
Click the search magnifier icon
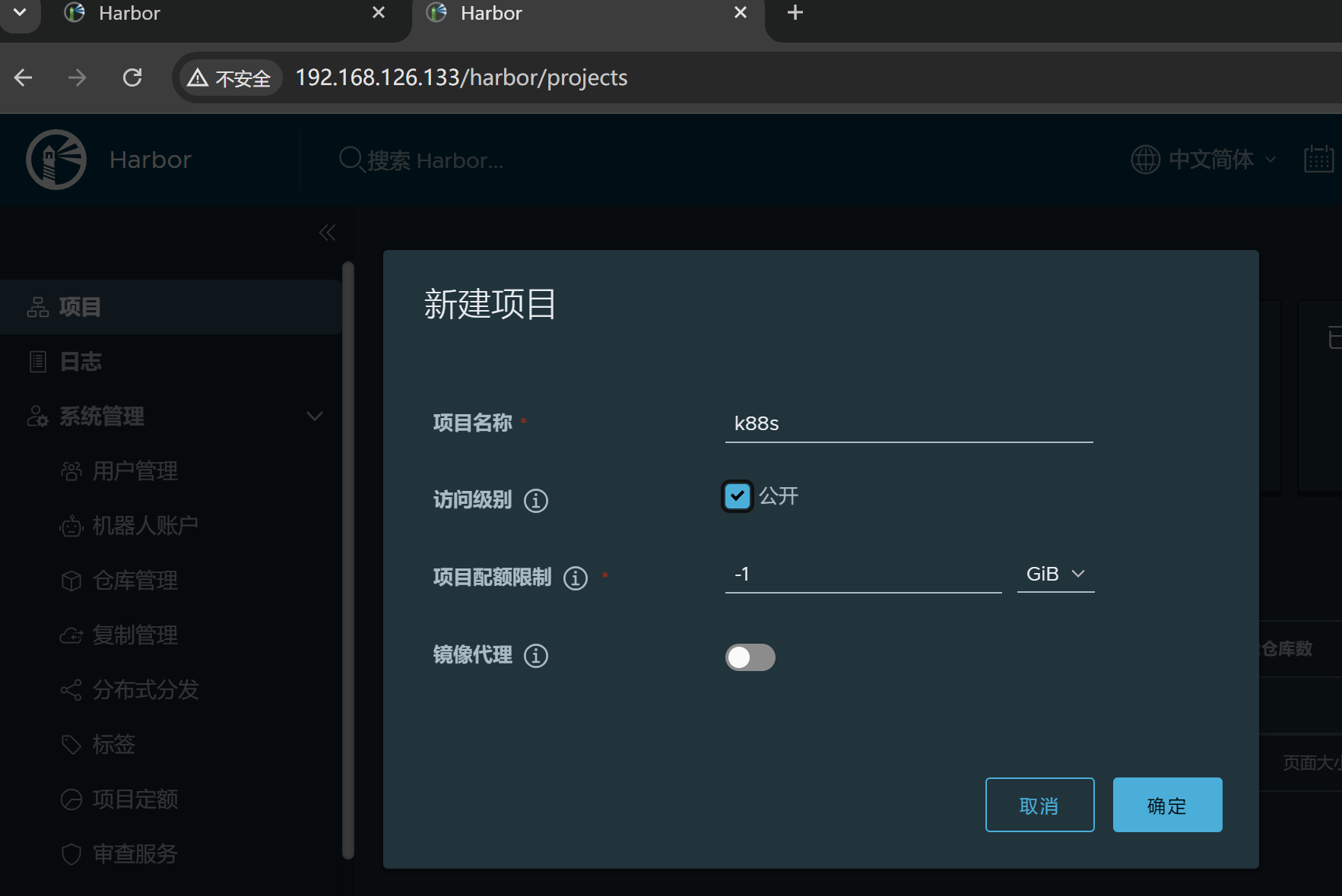[x=351, y=160]
